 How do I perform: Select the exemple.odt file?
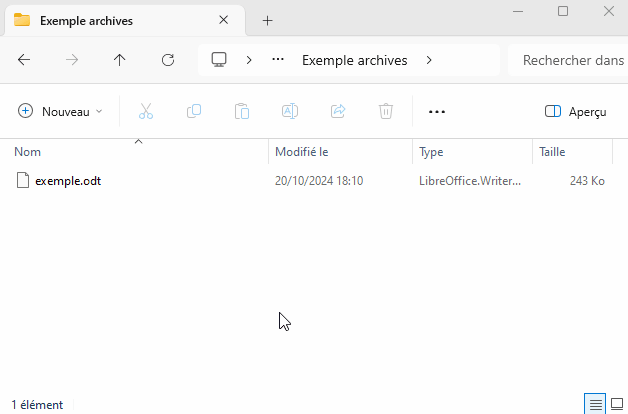68,181
